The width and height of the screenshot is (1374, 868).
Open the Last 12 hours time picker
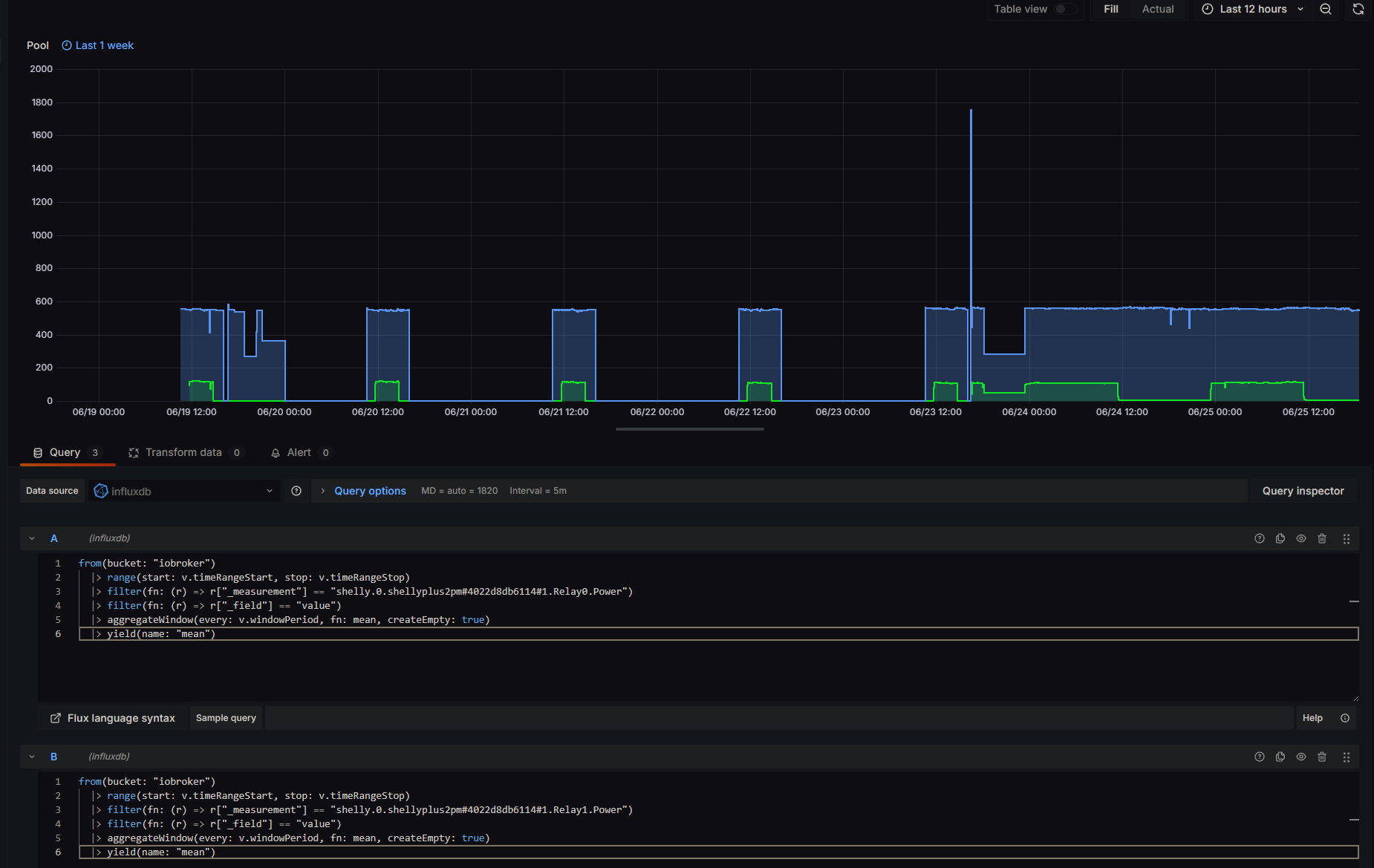[x=1253, y=9]
